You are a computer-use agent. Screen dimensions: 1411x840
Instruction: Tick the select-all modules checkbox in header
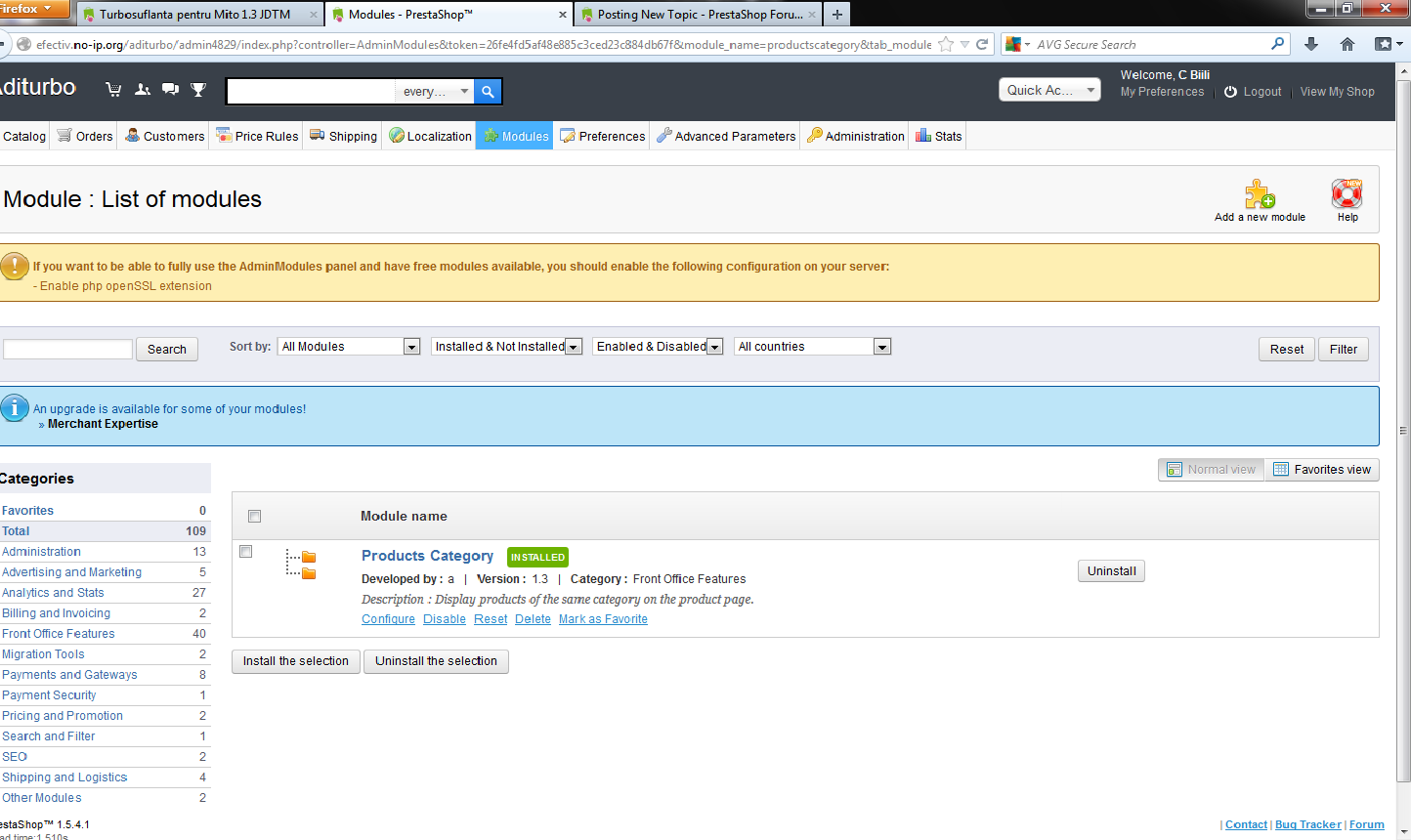255,516
